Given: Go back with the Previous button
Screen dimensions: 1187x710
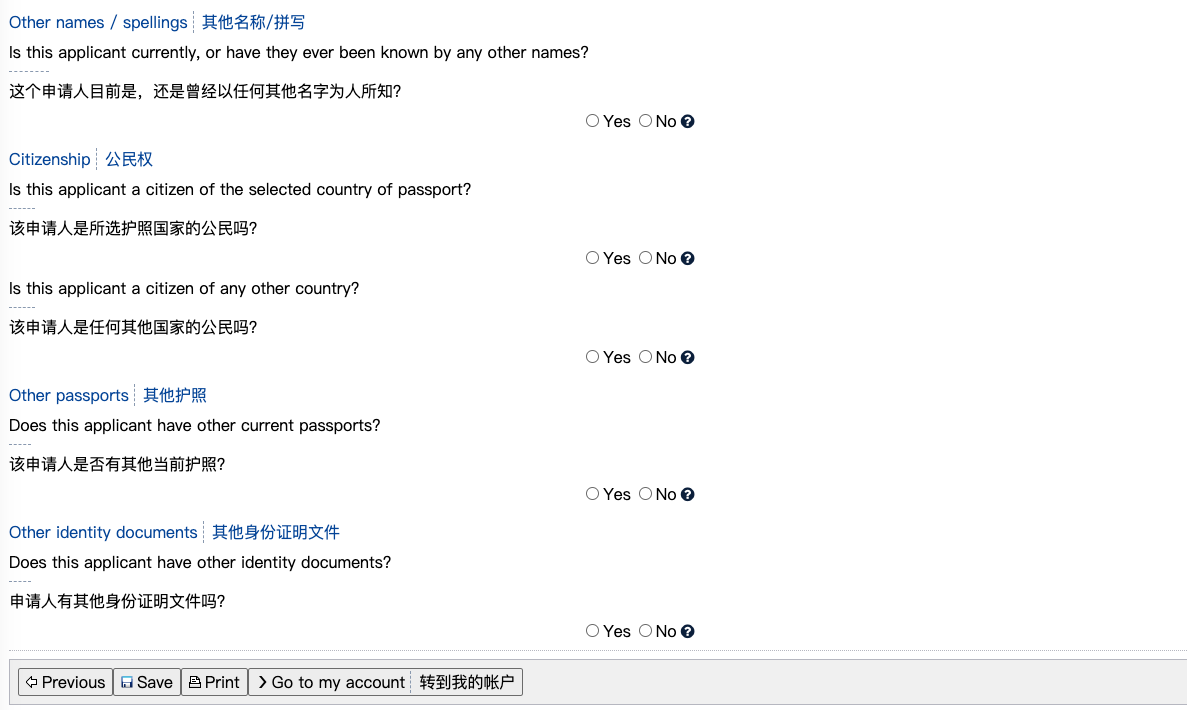Looking at the screenshot, I should click(x=65, y=682).
